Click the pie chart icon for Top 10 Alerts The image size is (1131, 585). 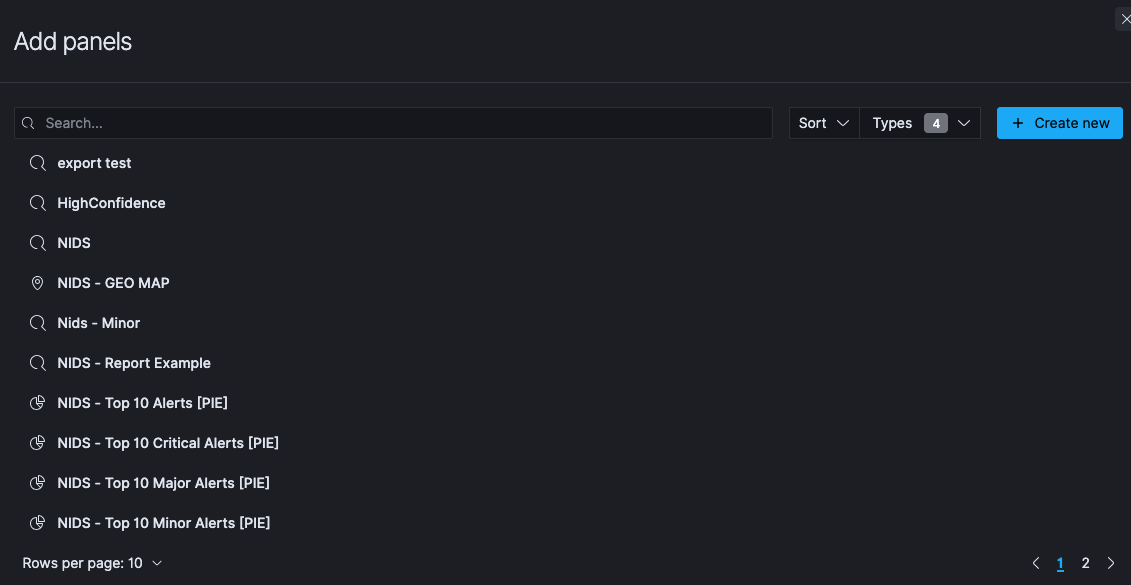38,403
